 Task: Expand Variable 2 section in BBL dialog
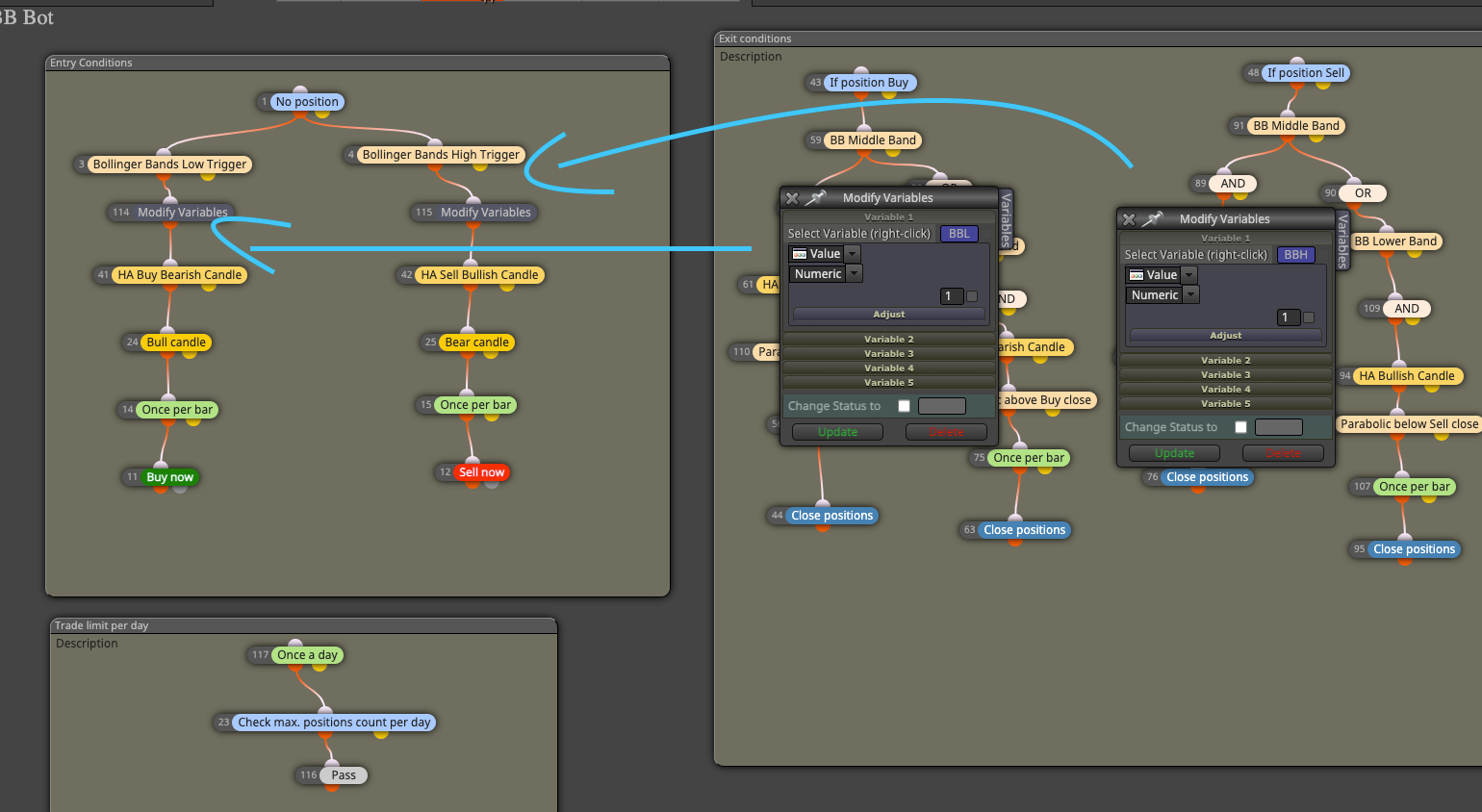pos(888,340)
